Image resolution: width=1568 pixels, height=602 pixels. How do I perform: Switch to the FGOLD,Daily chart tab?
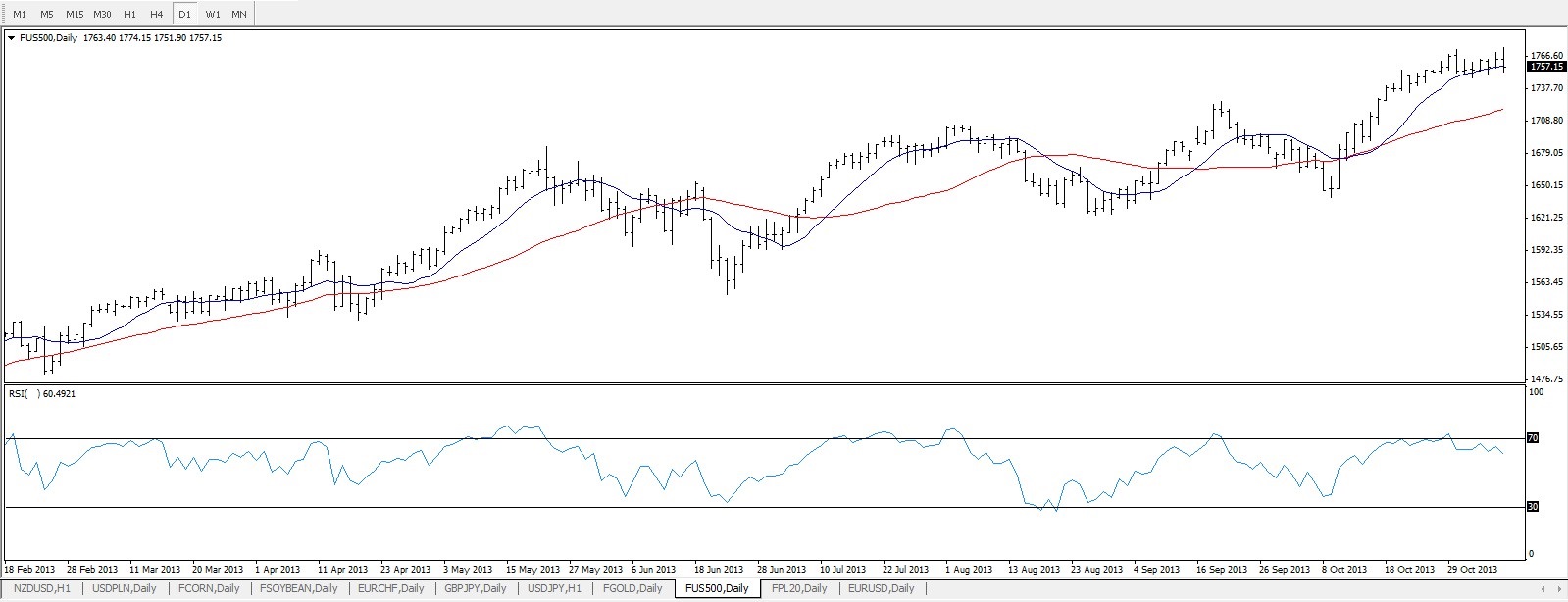pos(632,588)
